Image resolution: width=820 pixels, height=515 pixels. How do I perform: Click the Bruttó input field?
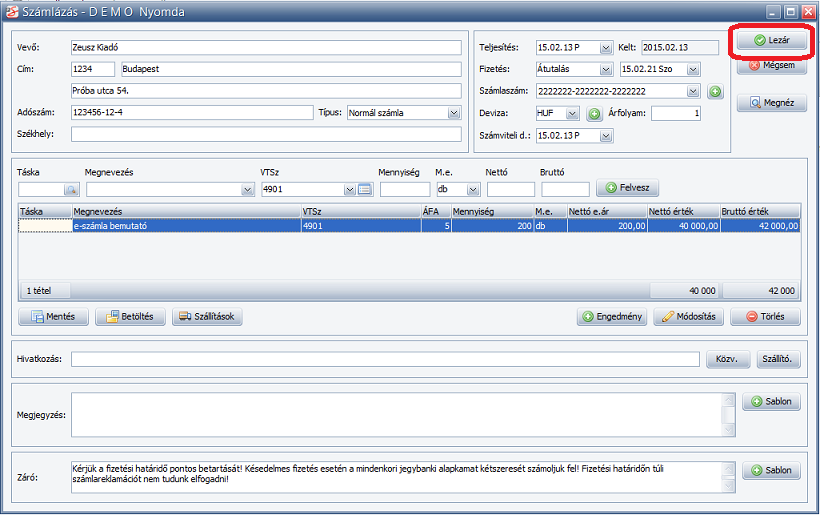[565, 189]
